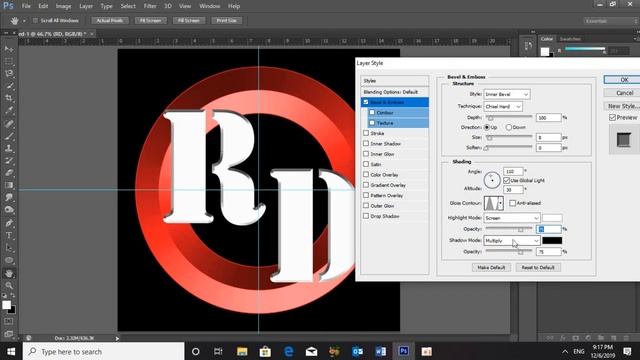Open Technique dropdown showing Chisel Hard

pos(503,107)
